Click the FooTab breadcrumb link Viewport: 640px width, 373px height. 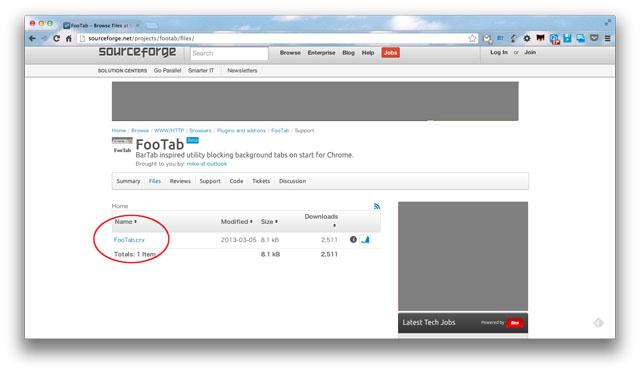[280, 131]
